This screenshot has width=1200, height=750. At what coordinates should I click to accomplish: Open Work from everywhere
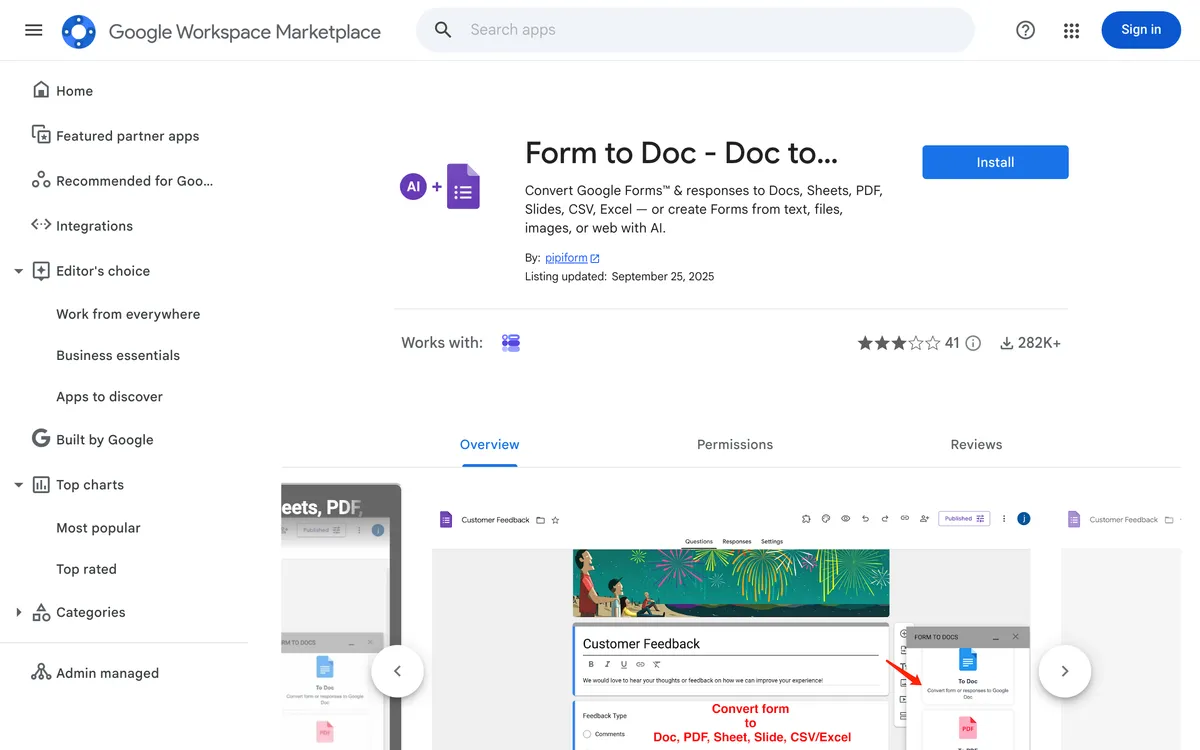click(128, 314)
